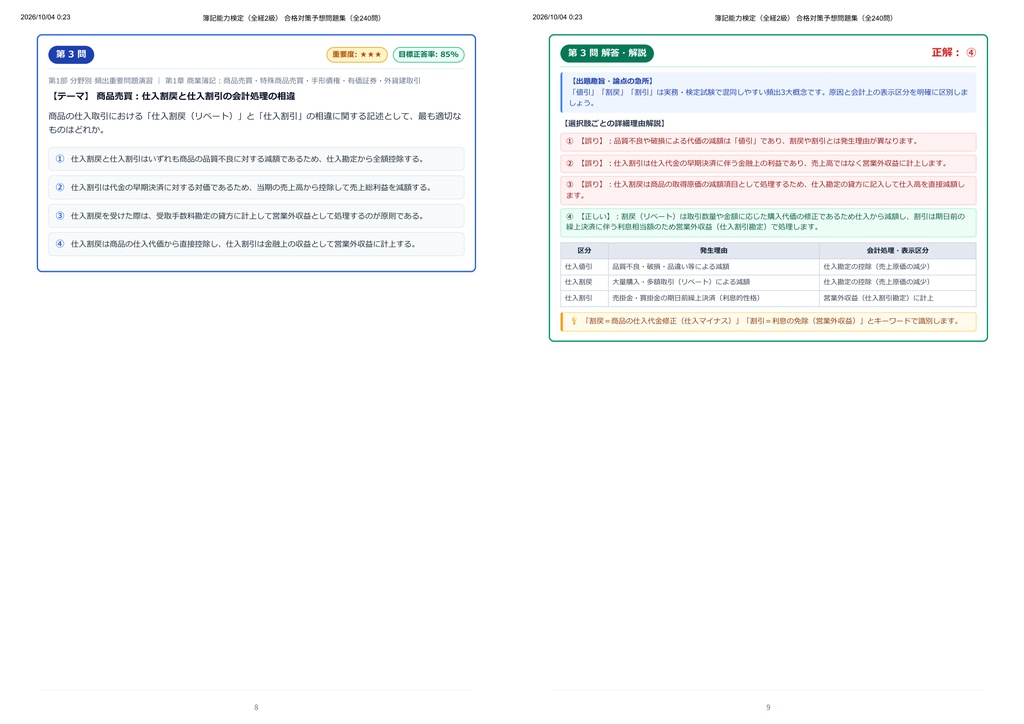
Task: Click the page 8 header date 2026/10/04 0:23
Action: [x=45, y=17]
